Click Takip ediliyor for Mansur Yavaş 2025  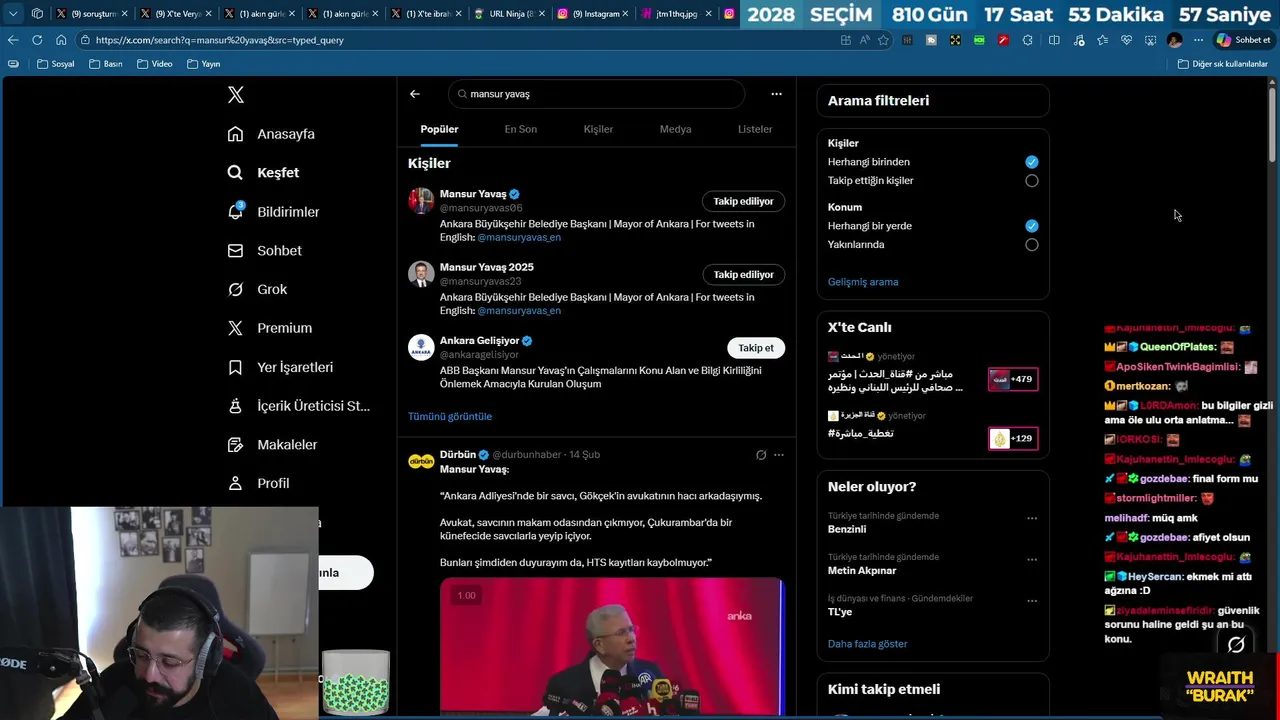[743, 274]
